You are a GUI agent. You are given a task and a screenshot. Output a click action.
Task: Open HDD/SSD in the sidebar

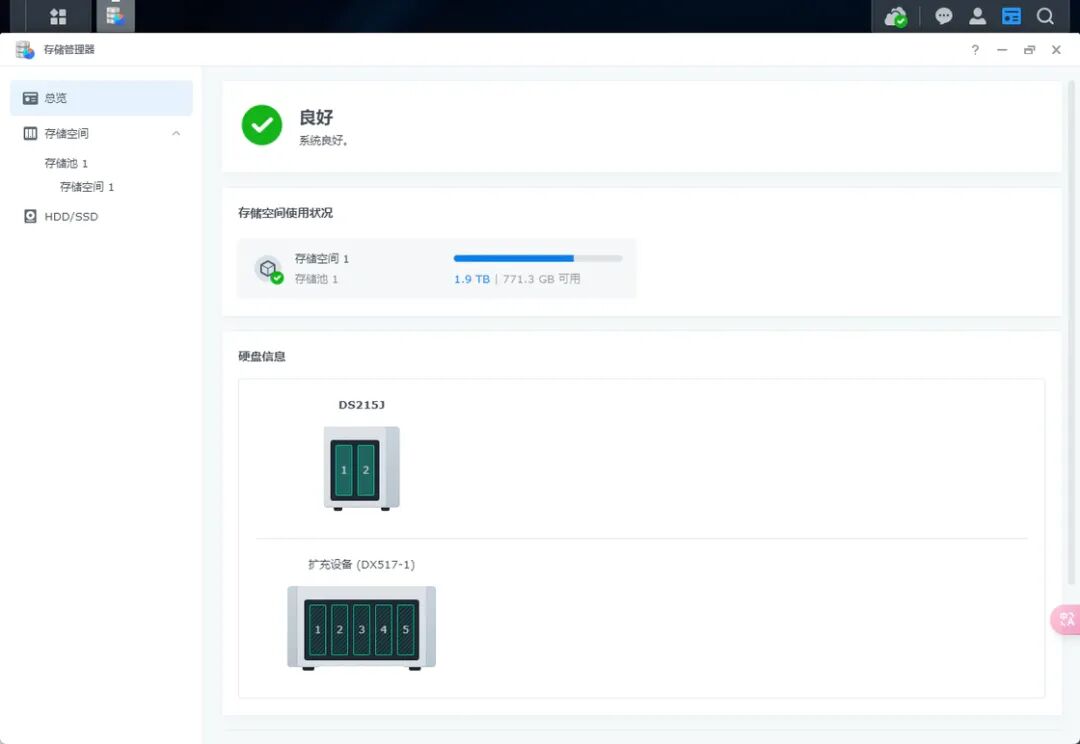point(72,216)
